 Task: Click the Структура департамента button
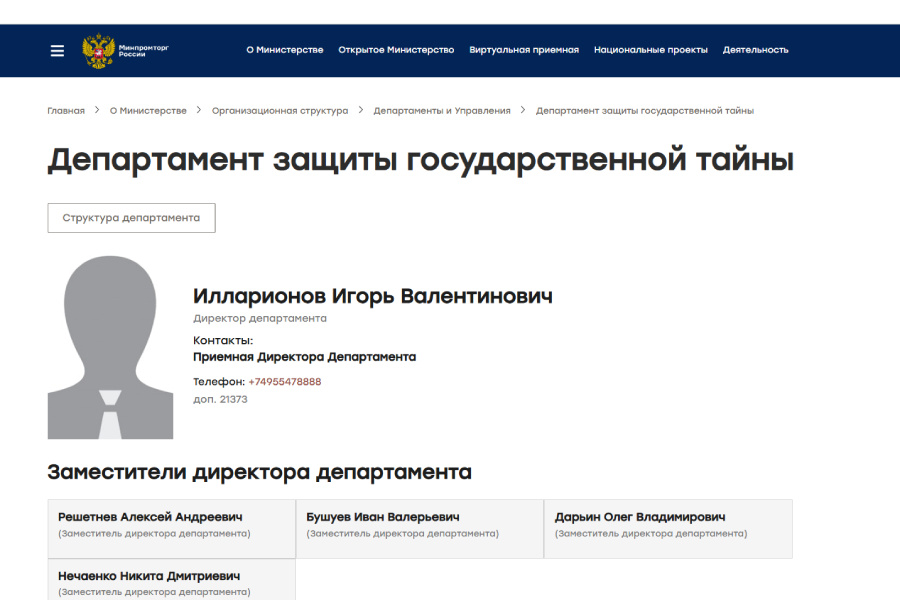[131, 218]
